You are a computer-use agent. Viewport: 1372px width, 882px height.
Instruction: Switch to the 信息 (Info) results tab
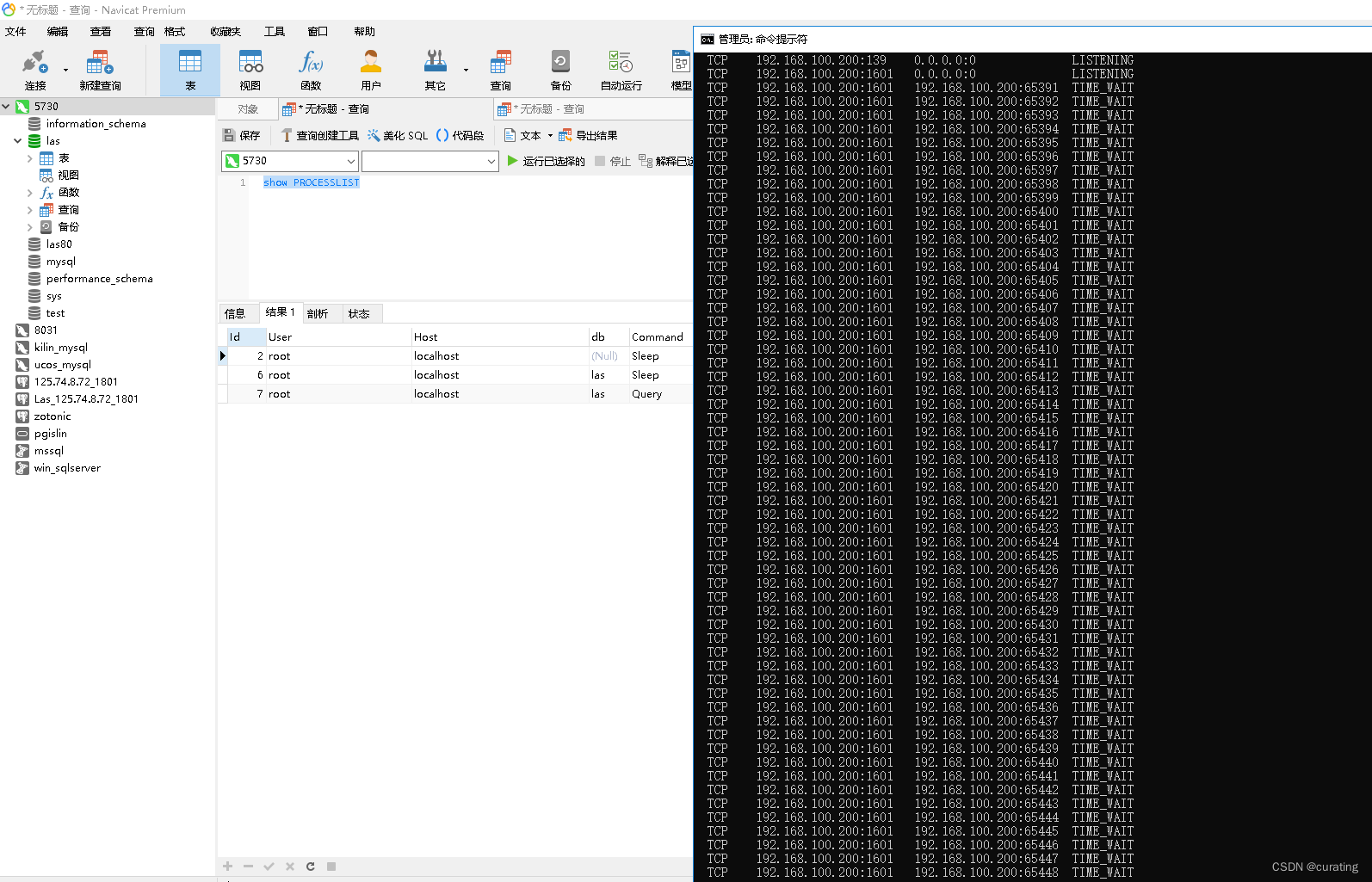[235, 314]
